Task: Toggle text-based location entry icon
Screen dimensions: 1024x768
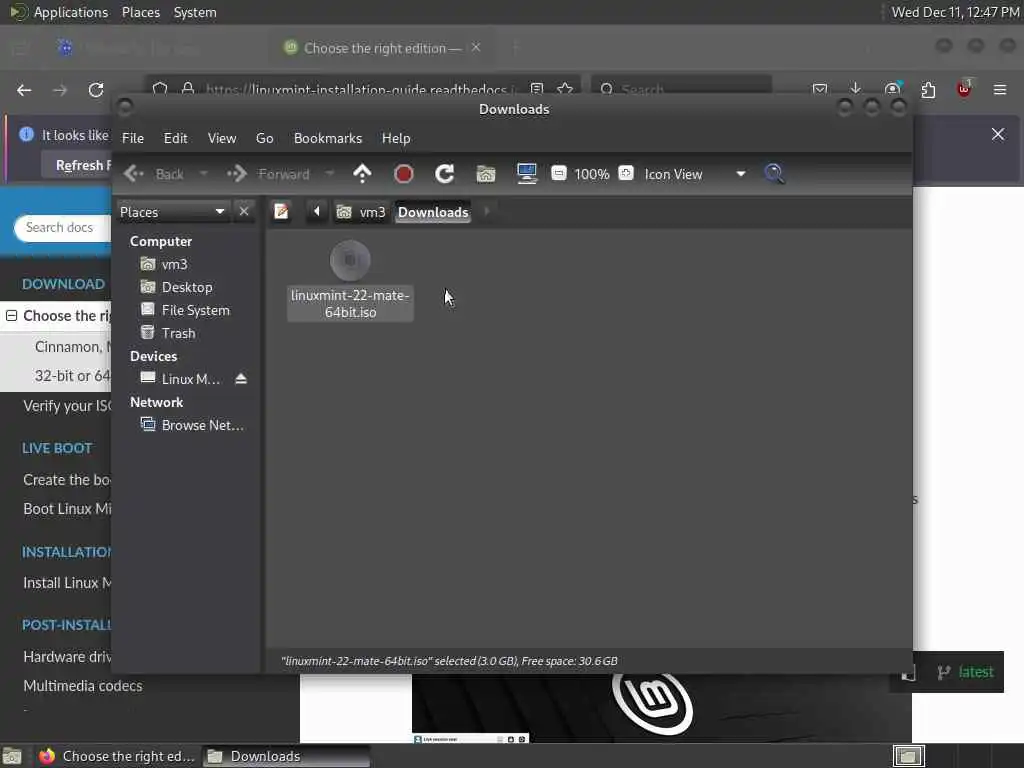Action: tap(281, 212)
